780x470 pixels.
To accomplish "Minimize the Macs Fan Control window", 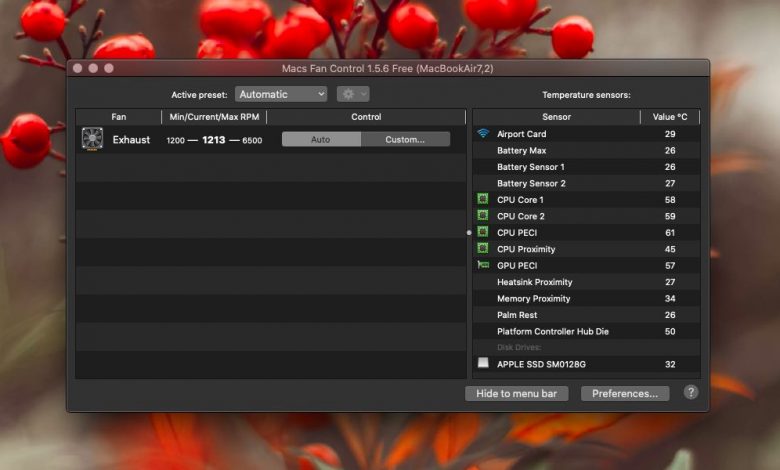I will (x=93, y=68).
